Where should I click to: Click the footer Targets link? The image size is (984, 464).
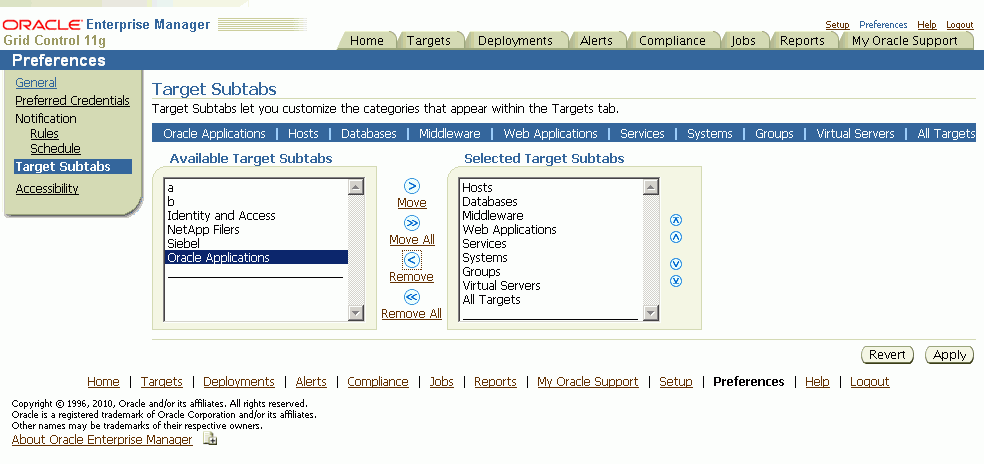161,382
